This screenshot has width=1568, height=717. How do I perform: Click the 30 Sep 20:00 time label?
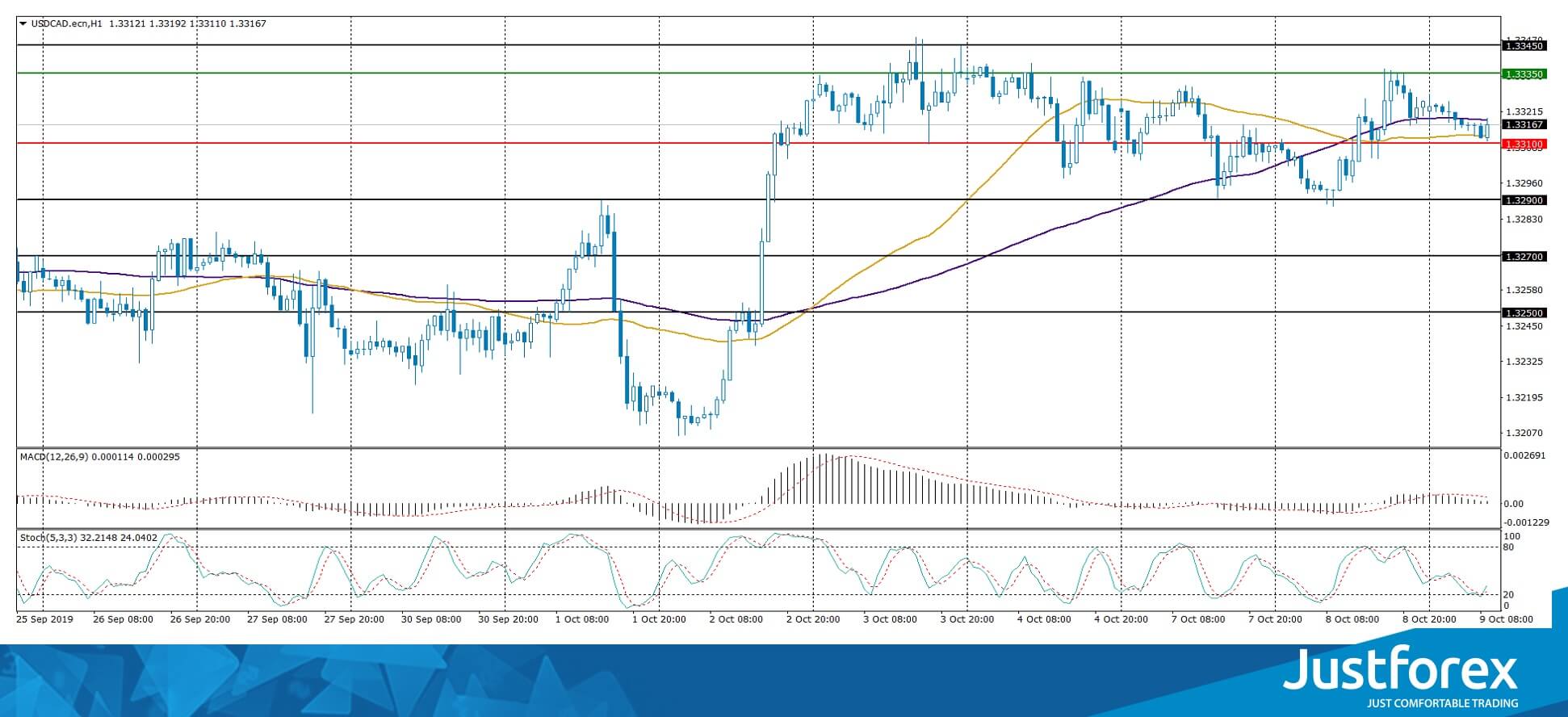click(509, 619)
